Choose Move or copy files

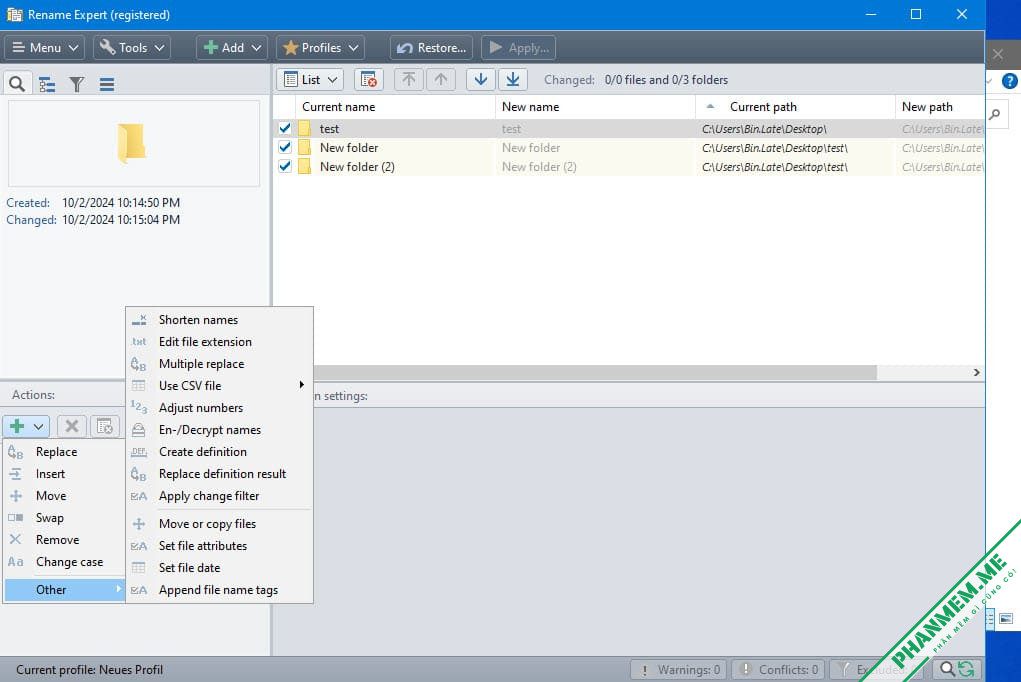click(219, 524)
